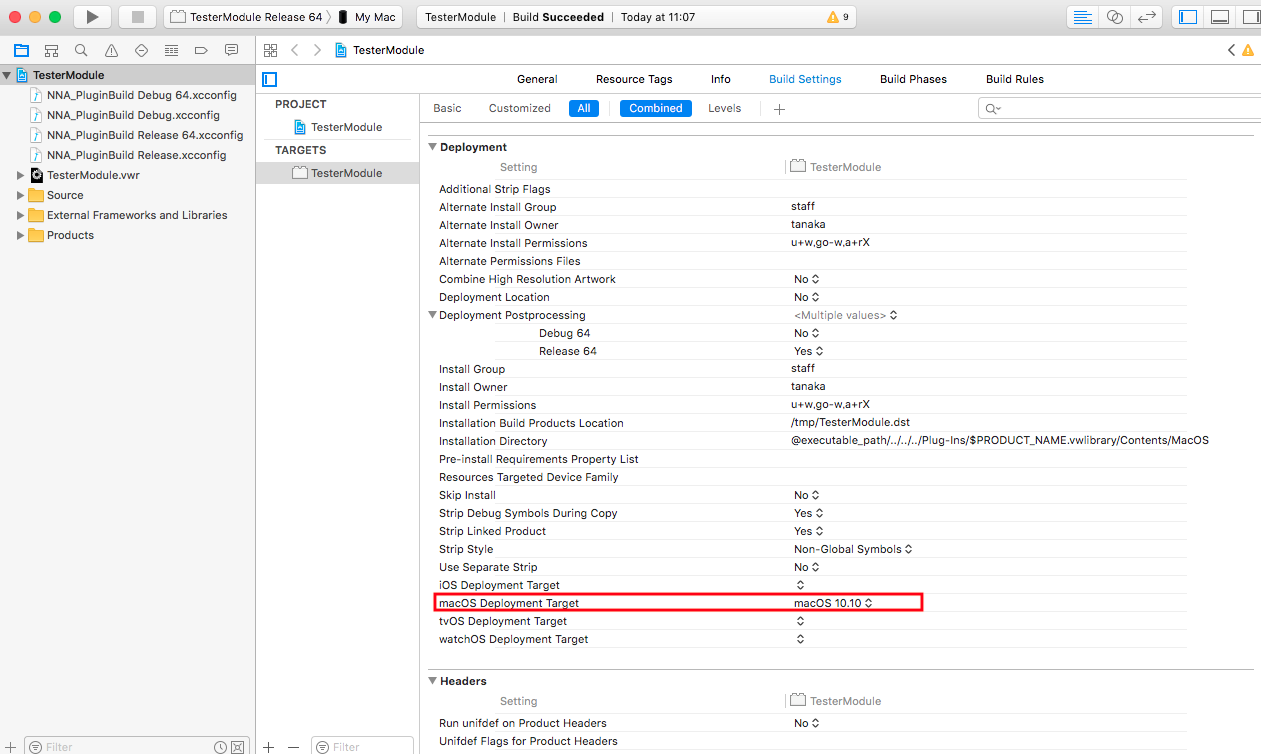
Task: Collapse the Headers settings section
Action: click(433, 681)
